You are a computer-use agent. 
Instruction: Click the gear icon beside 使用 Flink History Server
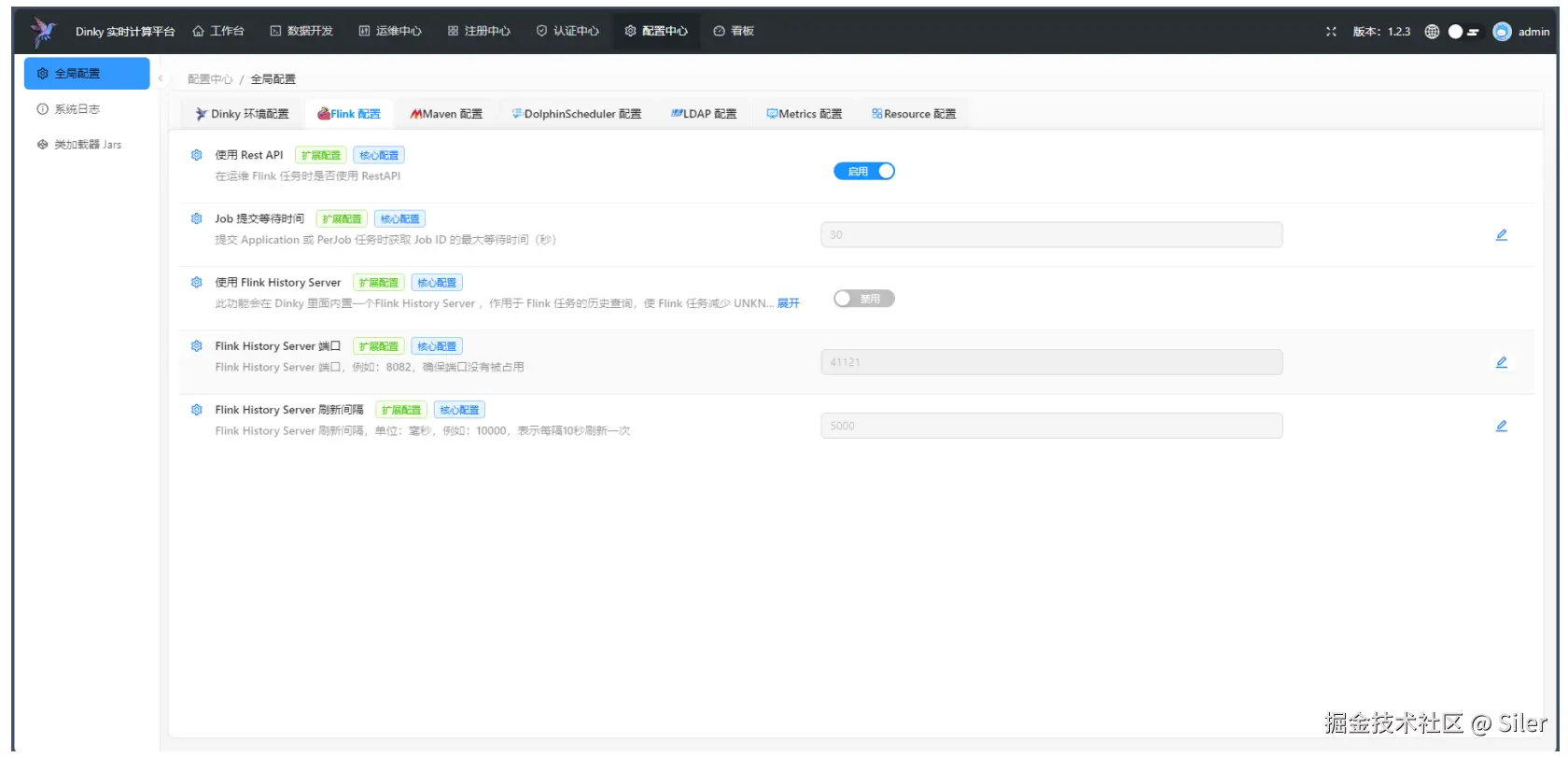click(196, 282)
